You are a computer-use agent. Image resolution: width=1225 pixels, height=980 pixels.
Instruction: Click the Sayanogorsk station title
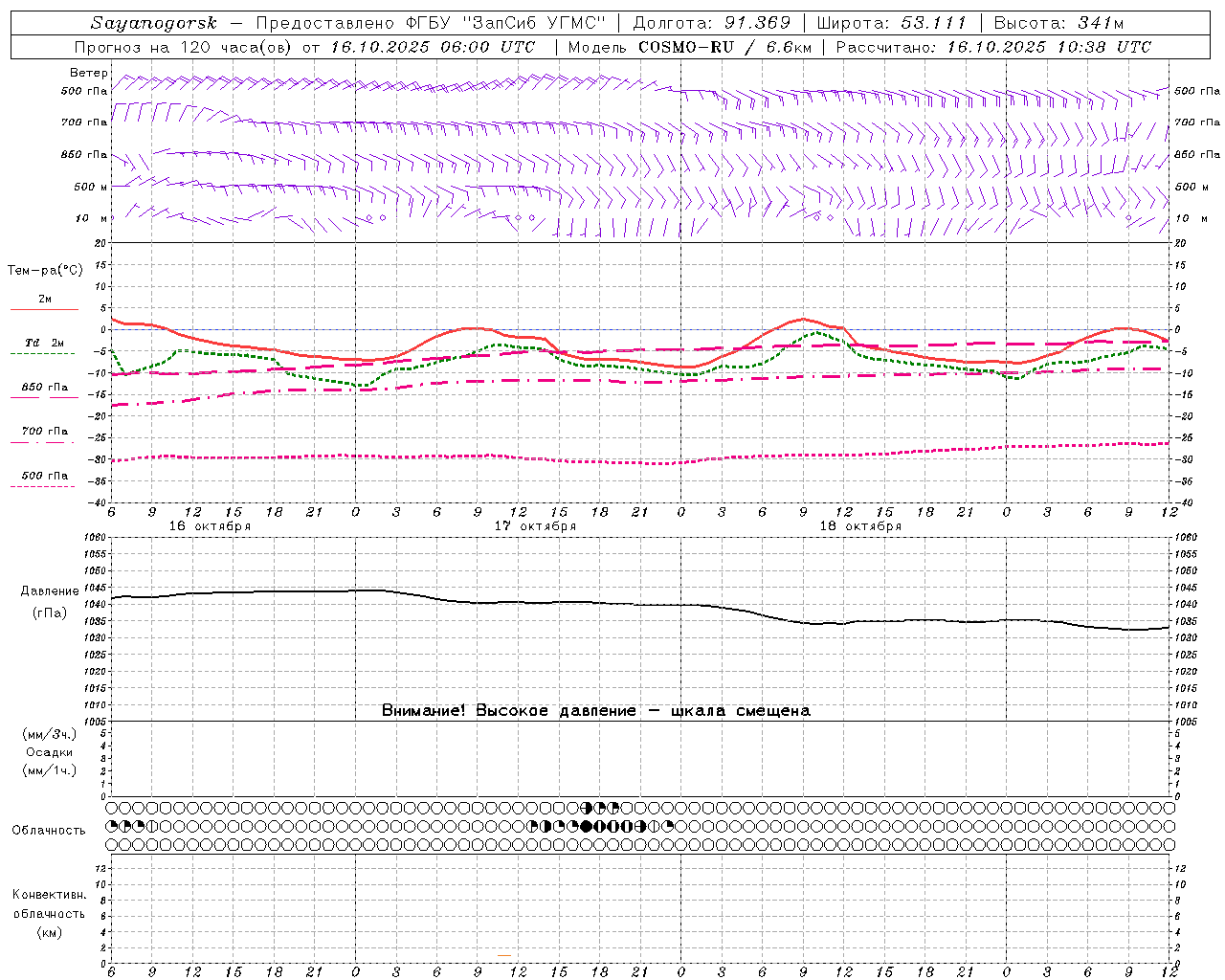tap(154, 24)
